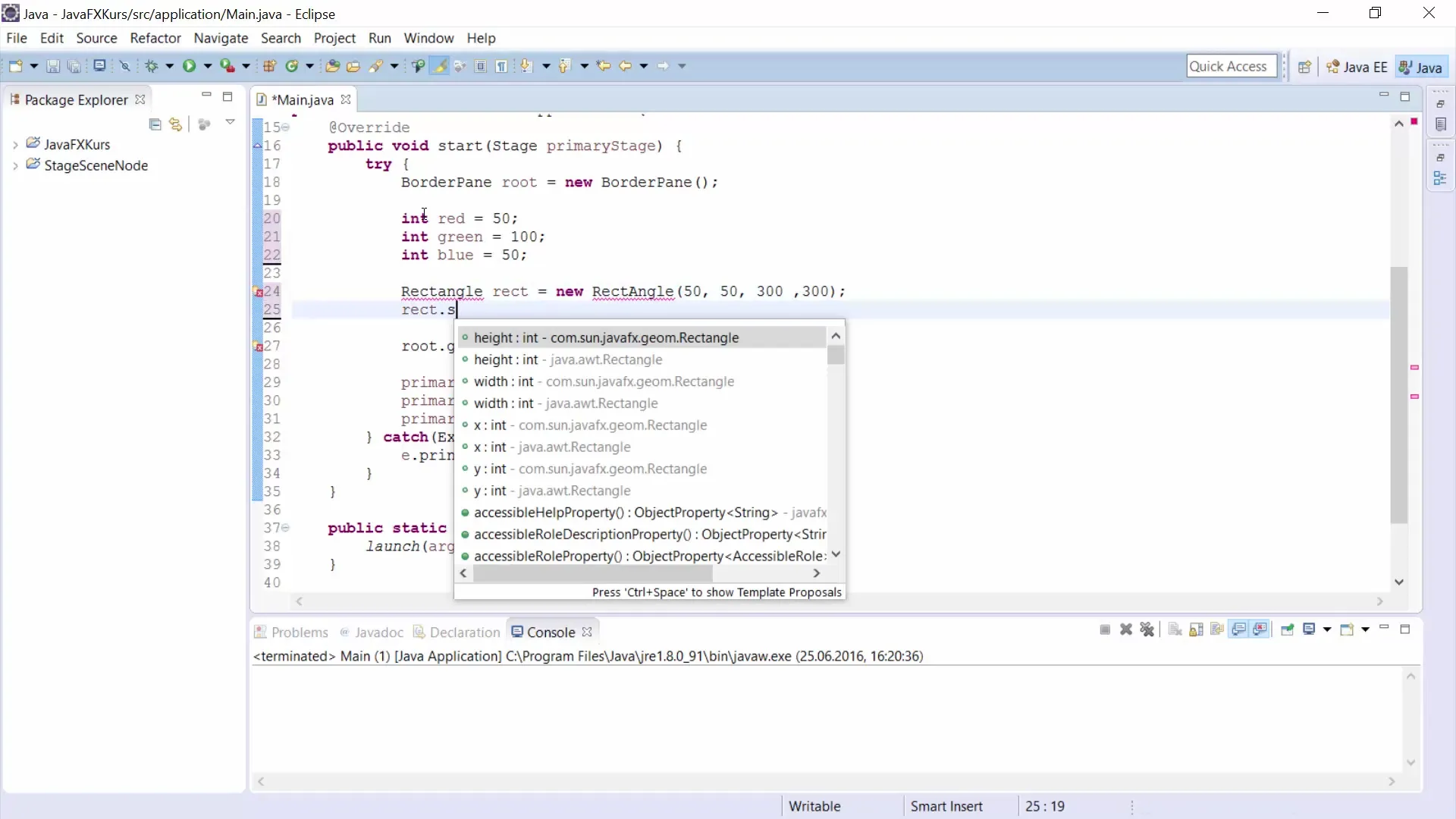The width and height of the screenshot is (1456, 819).
Task: Click Collapse All in Package Explorer
Action: point(155,124)
